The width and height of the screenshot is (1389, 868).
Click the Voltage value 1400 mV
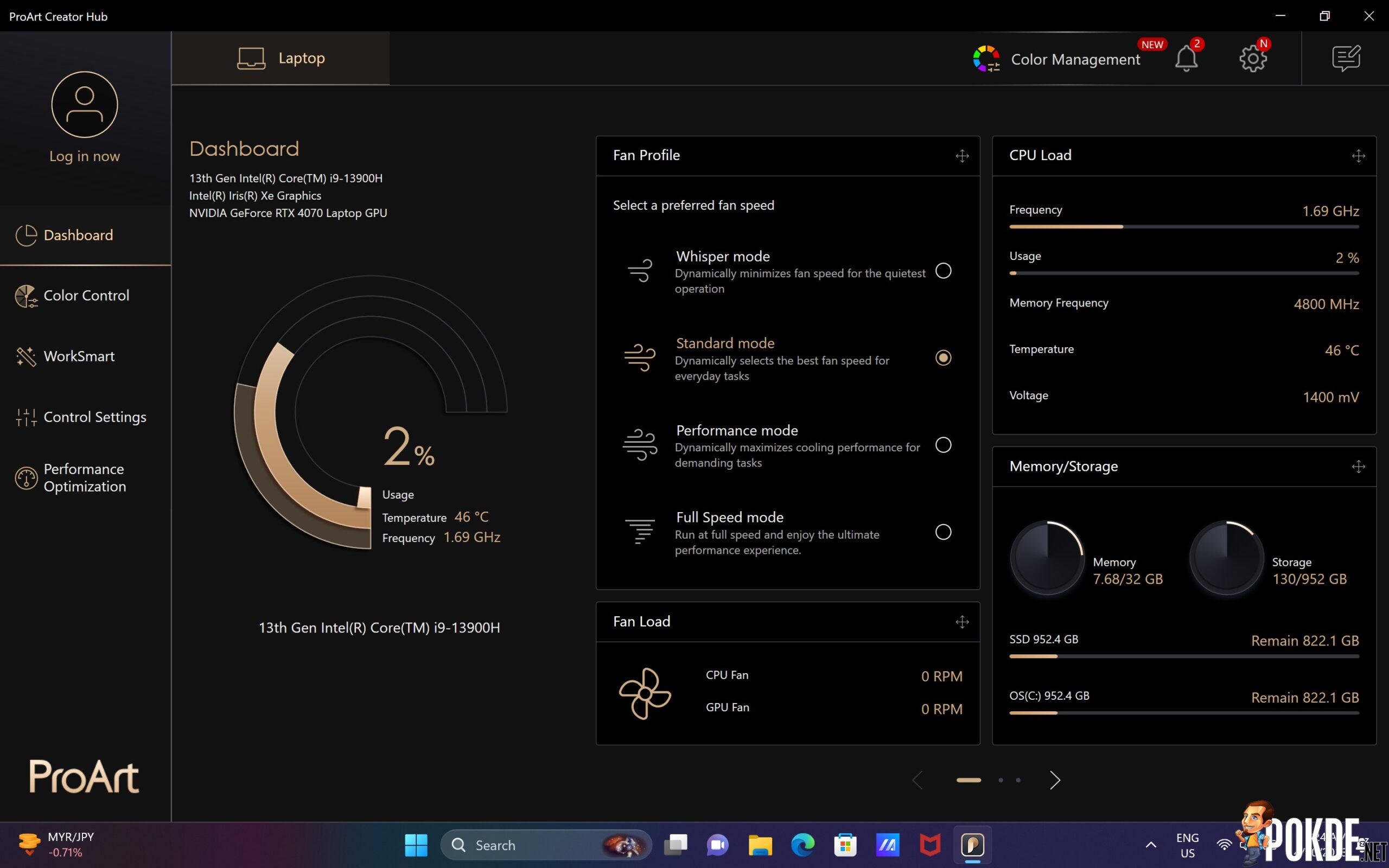click(x=1330, y=397)
